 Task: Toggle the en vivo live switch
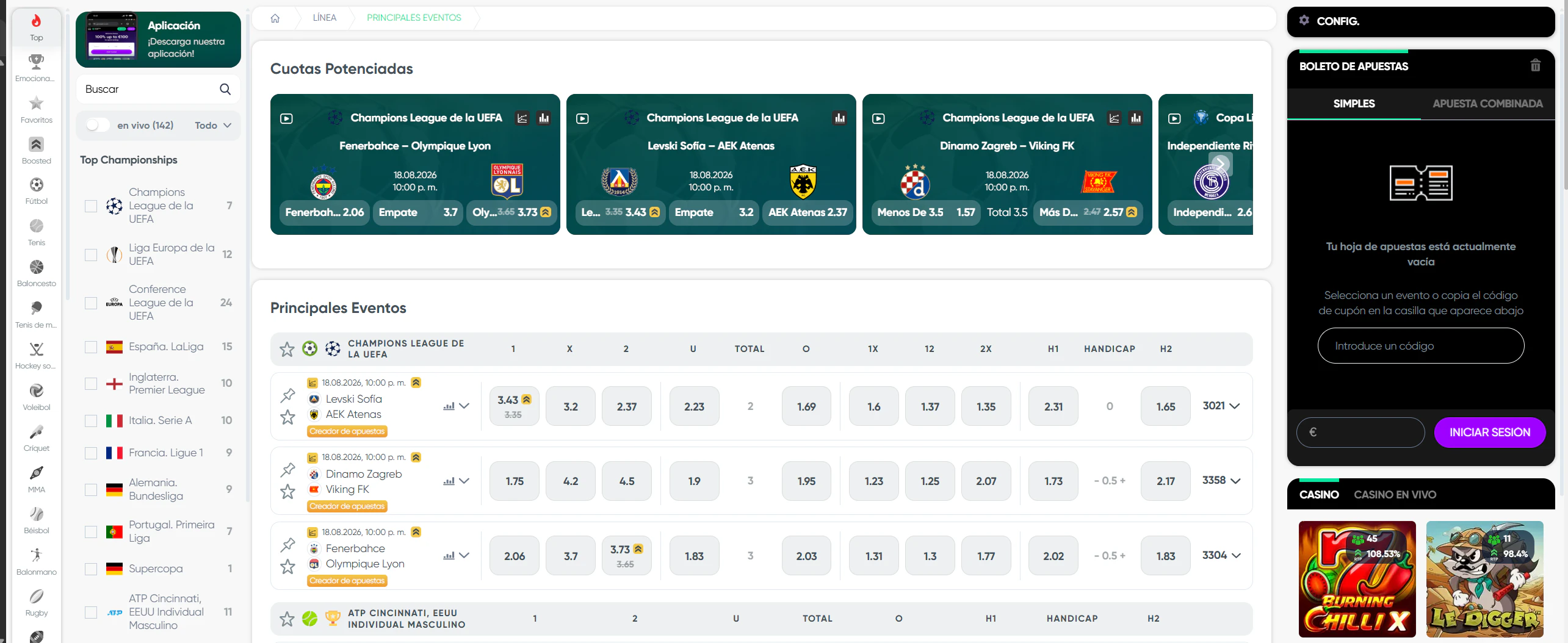(98, 125)
